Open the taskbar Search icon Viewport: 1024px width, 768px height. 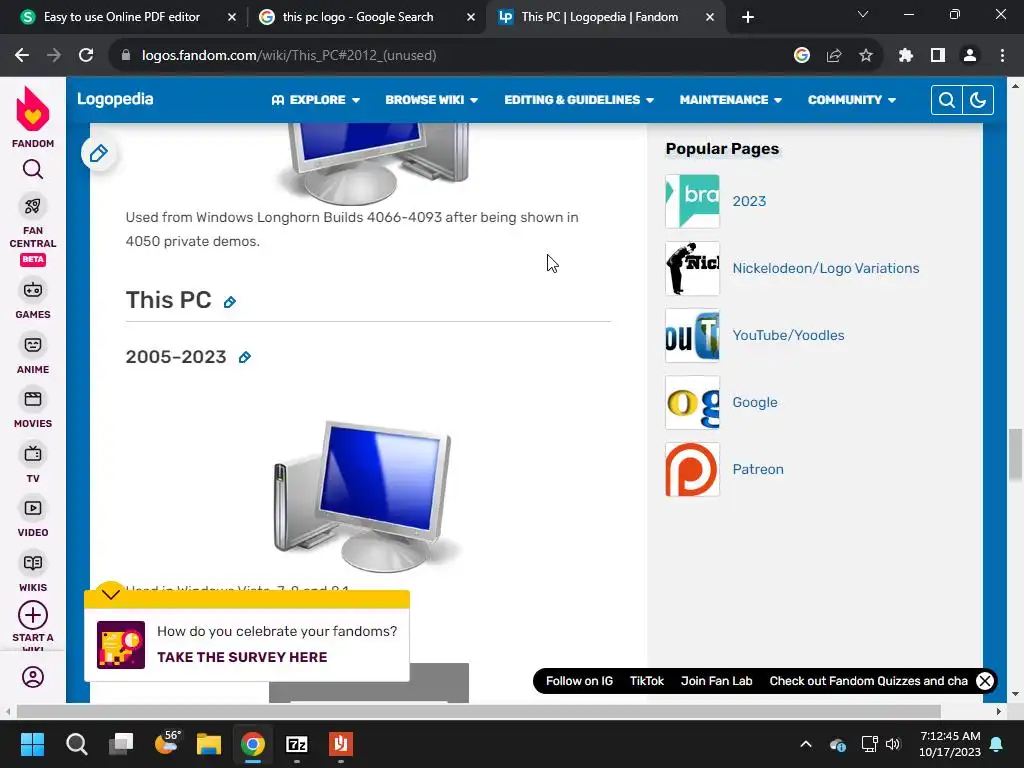(x=76, y=744)
